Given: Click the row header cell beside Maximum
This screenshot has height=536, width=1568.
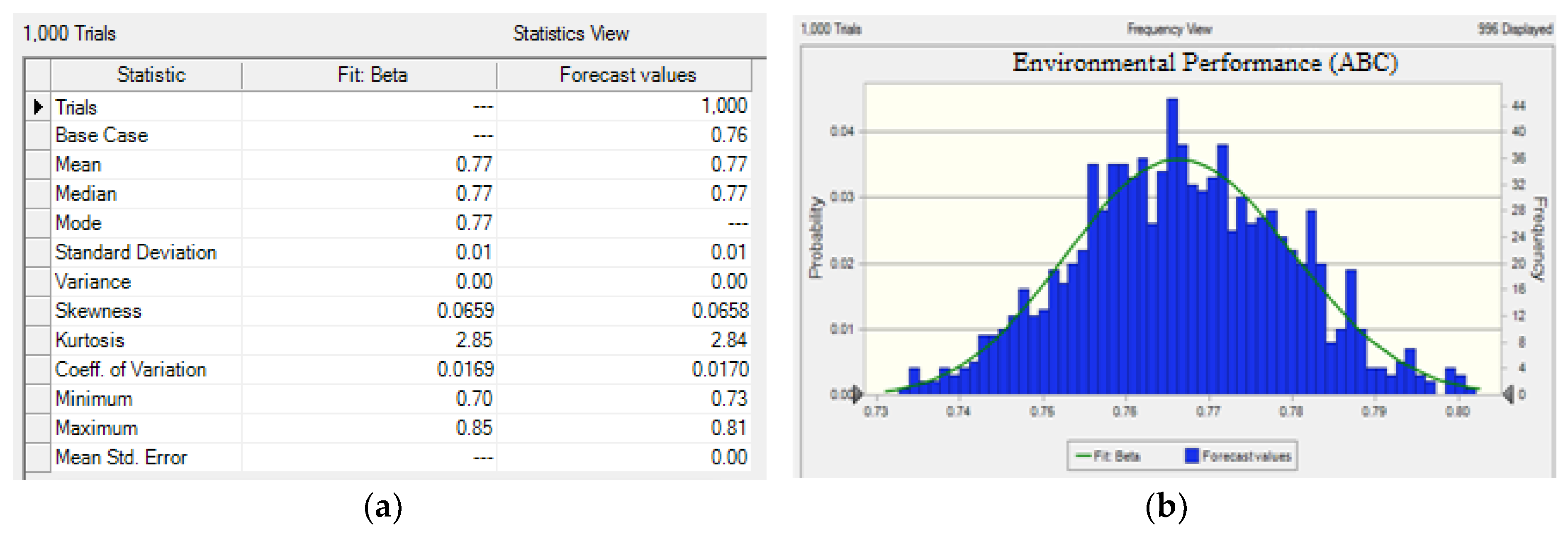Looking at the screenshot, I should click(x=38, y=428).
